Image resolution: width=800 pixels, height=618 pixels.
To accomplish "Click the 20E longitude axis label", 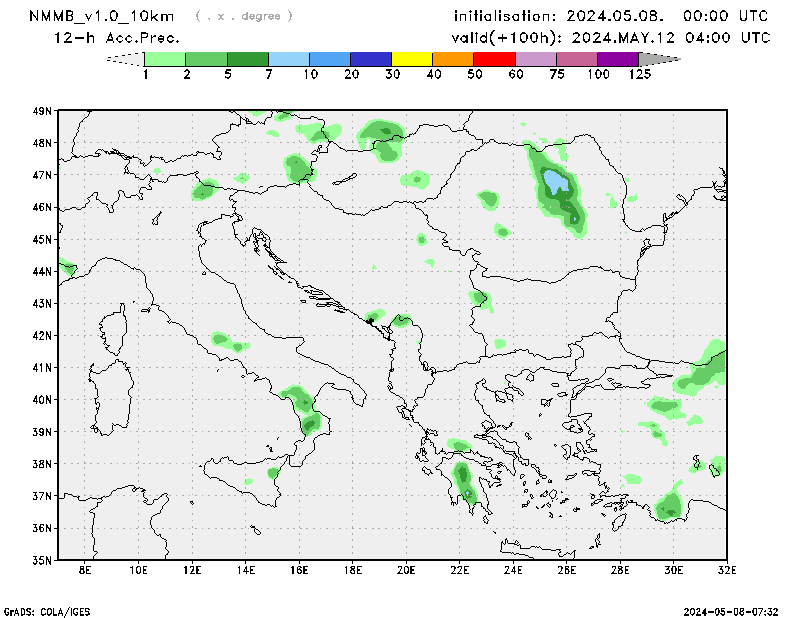I will pyautogui.click(x=406, y=570).
